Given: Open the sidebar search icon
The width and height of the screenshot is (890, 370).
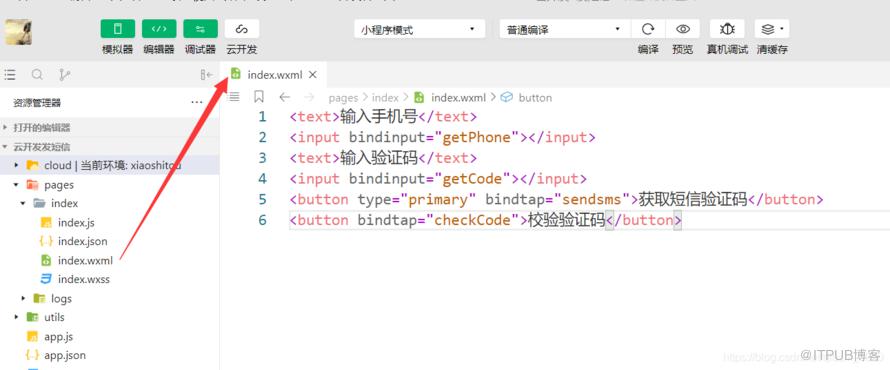Looking at the screenshot, I should pyautogui.click(x=37, y=74).
